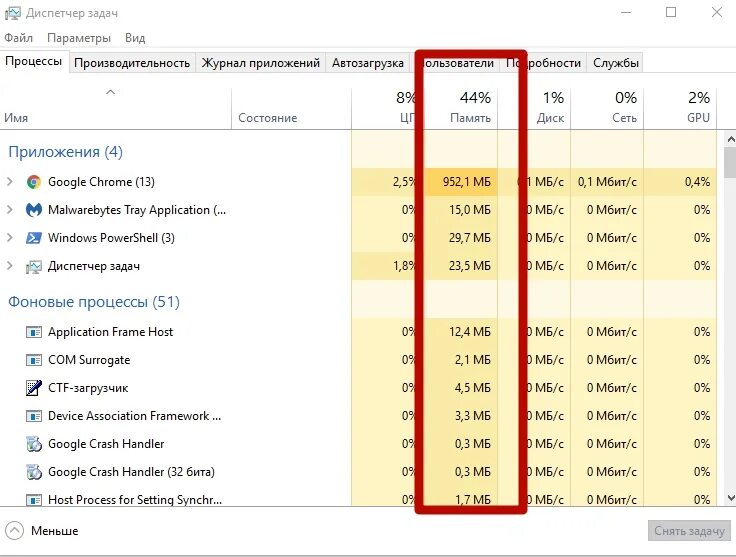Switch to the Подробности tab
Image resolution: width=736 pixels, height=557 pixels.
(x=543, y=63)
